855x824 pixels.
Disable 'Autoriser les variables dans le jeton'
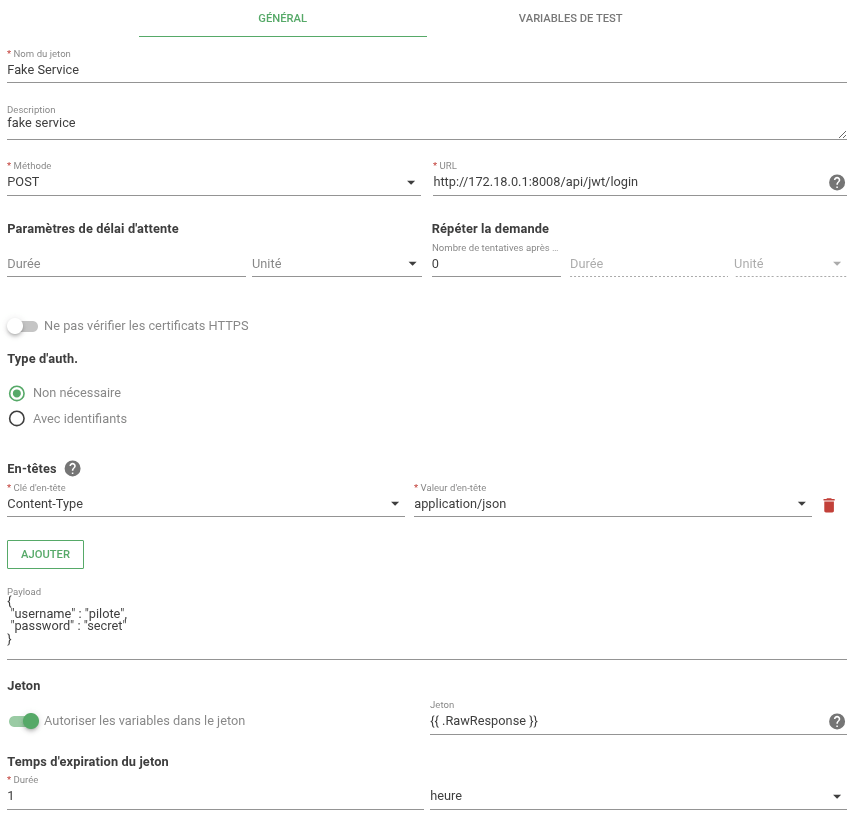click(x=24, y=721)
